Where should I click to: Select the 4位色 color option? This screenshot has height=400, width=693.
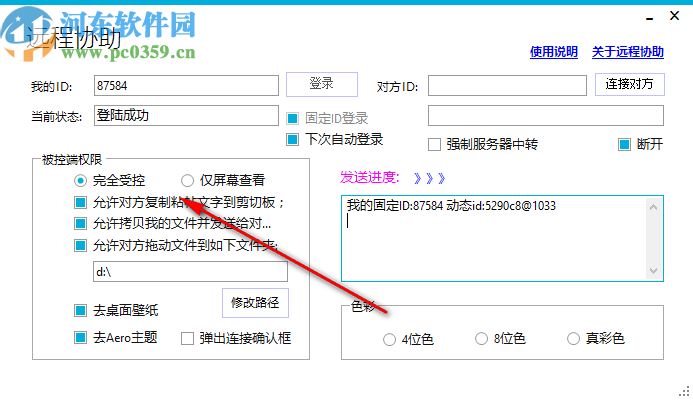[389, 339]
